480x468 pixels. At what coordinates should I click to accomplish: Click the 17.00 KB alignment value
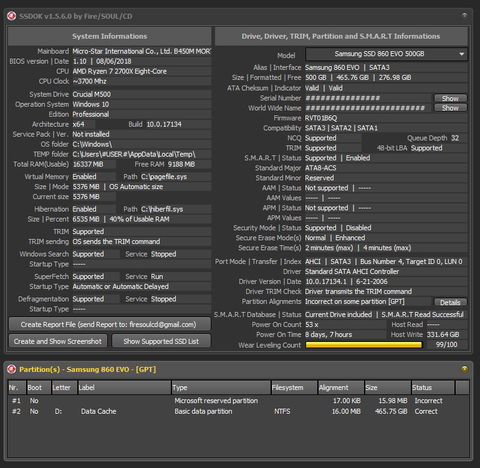pyautogui.click(x=347, y=401)
